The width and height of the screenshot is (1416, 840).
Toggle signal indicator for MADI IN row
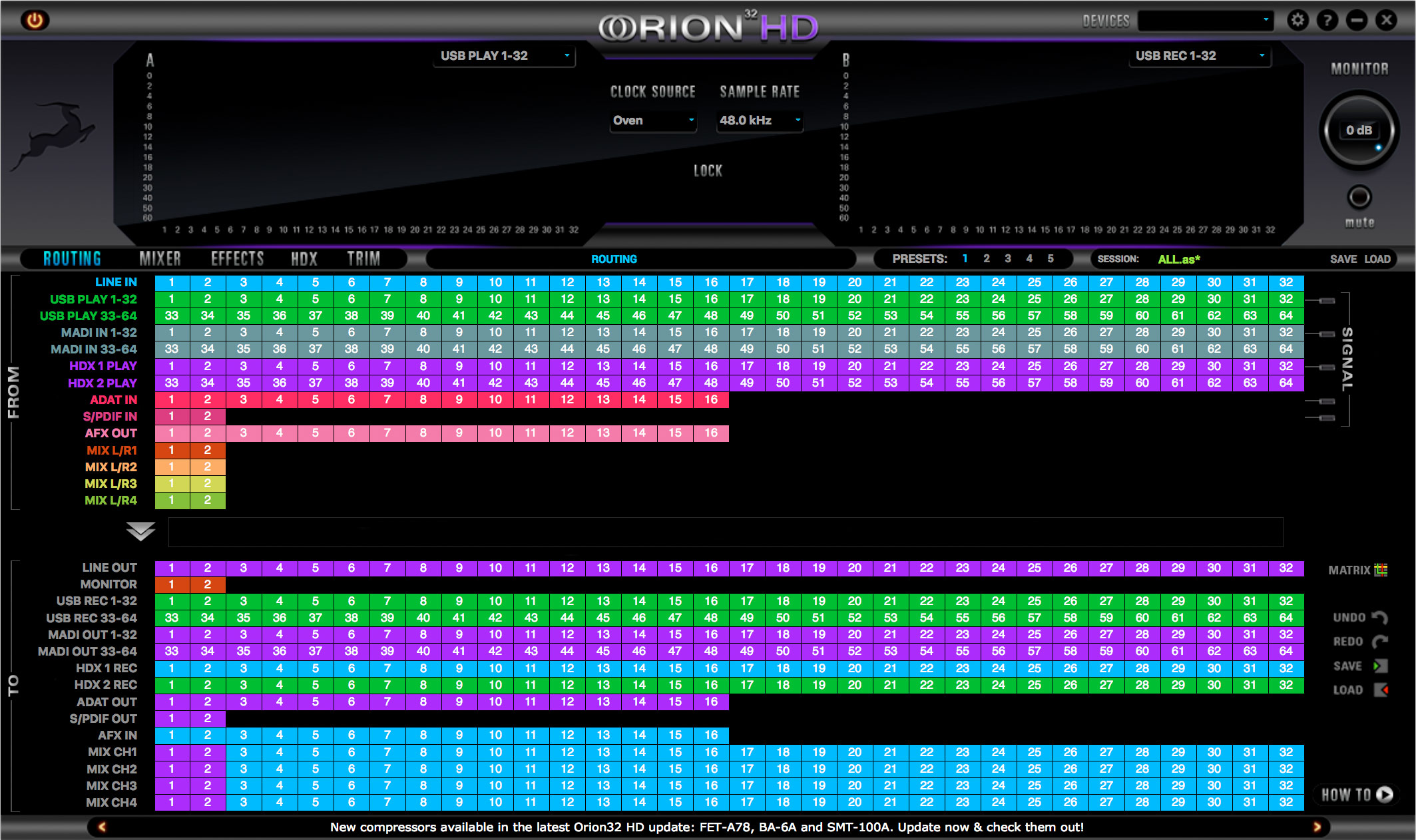click(1327, 334)
